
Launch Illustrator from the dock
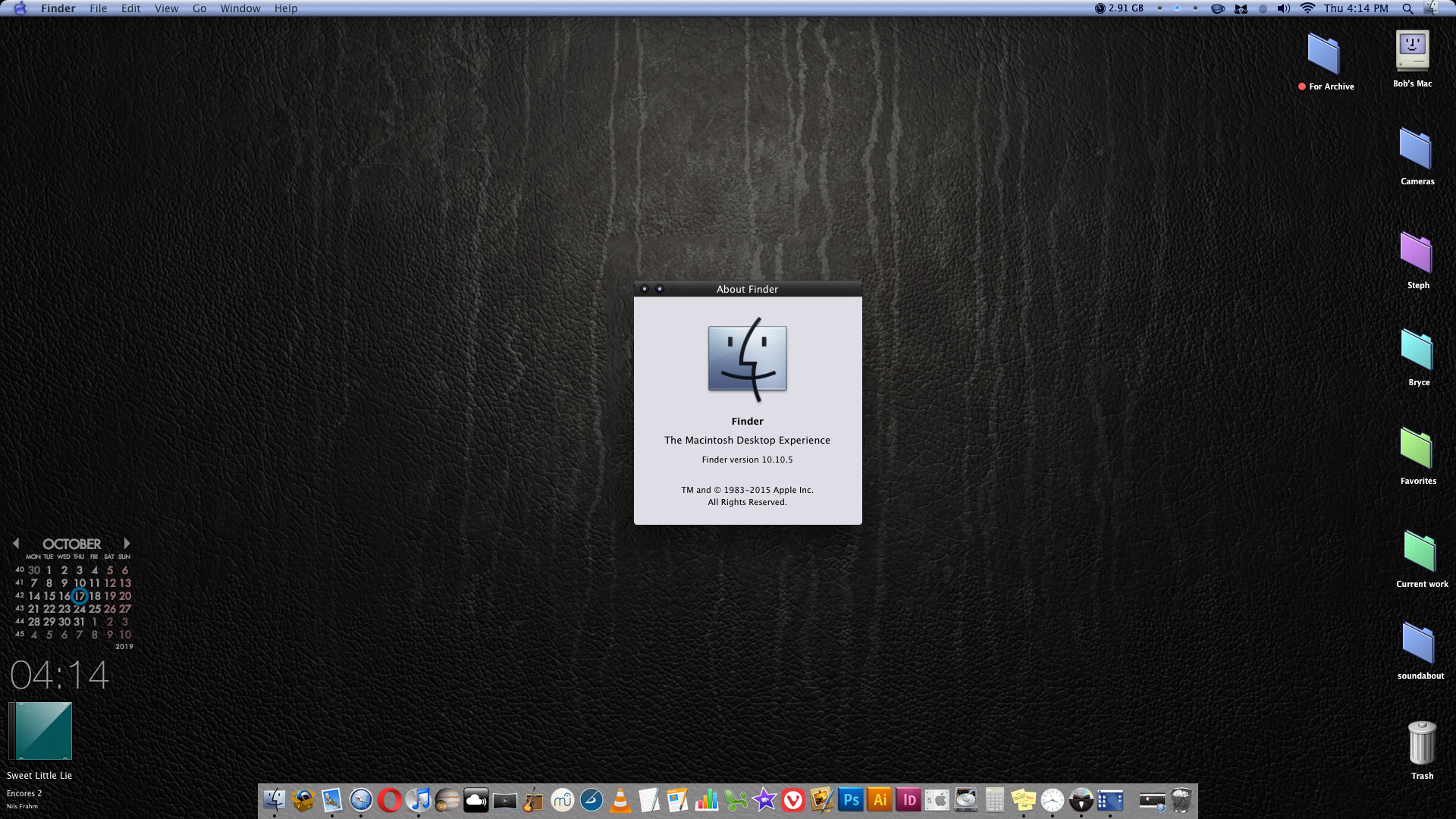click(x=880, y=800)
